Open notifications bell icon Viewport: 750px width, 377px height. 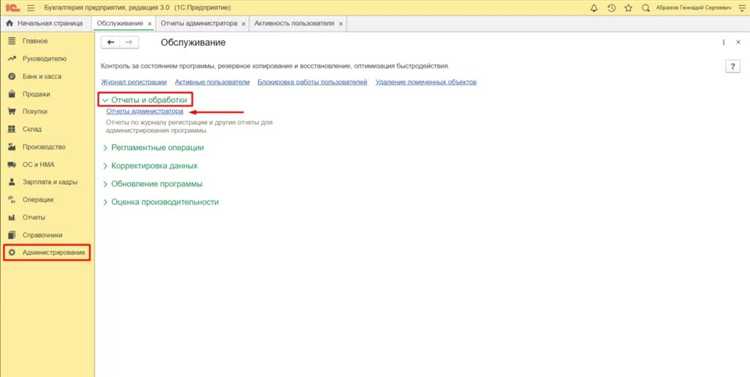pos(594,8)
